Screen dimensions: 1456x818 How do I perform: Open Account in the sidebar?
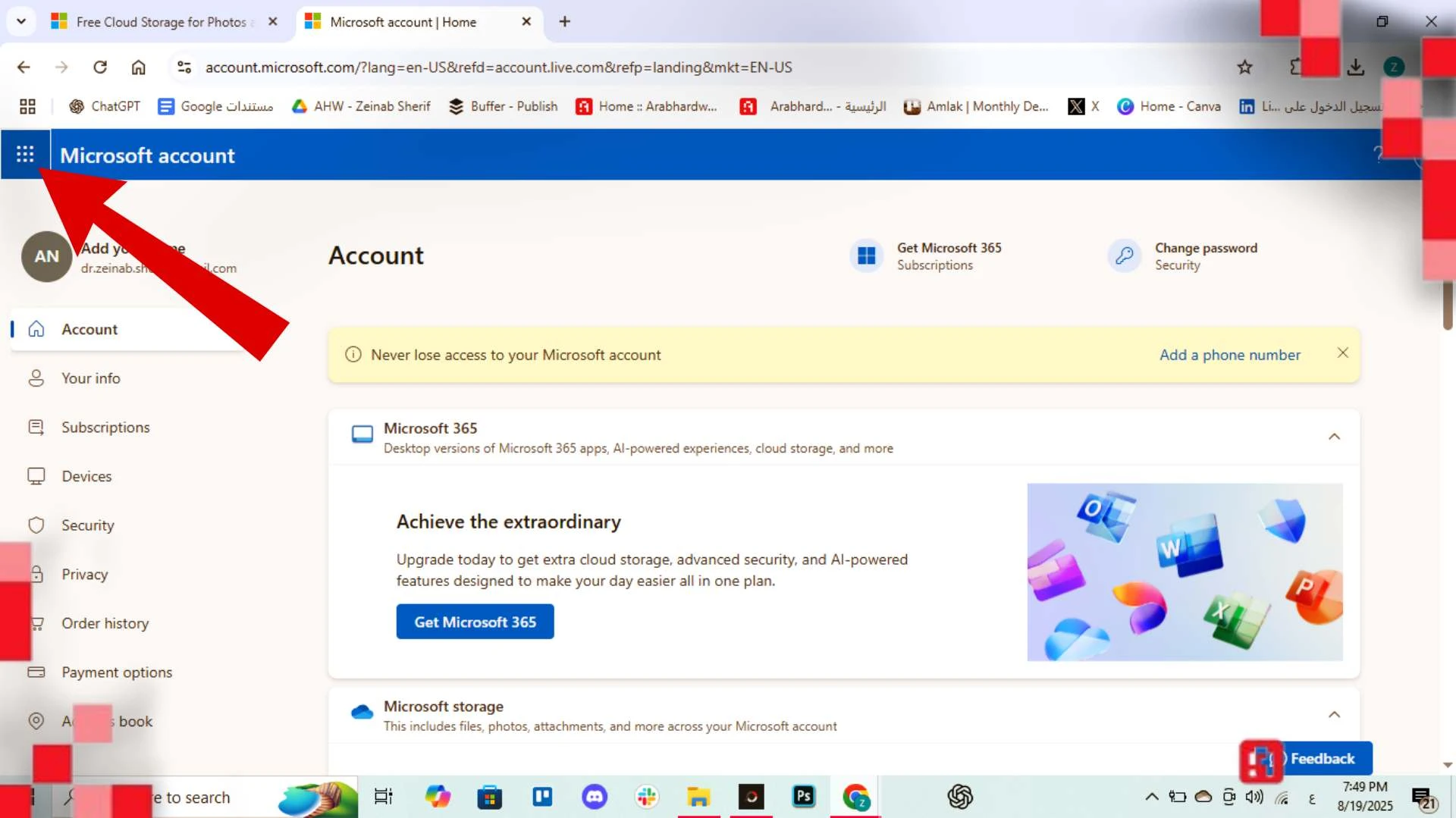(x=129, y=329)
